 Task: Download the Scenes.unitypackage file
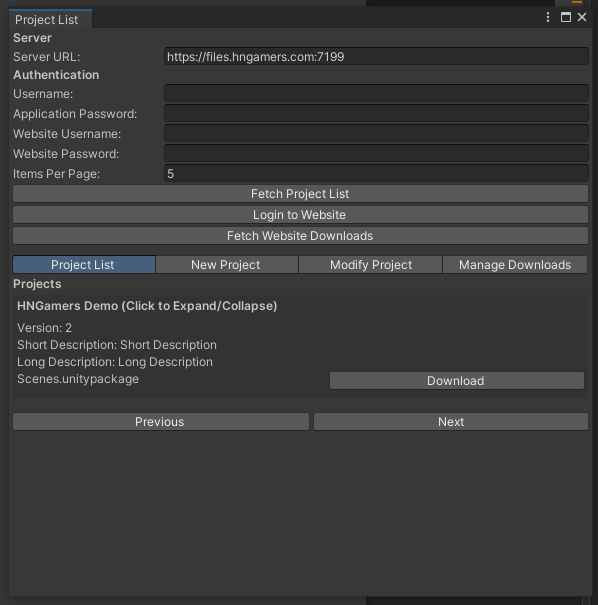[x=457, y=381]
